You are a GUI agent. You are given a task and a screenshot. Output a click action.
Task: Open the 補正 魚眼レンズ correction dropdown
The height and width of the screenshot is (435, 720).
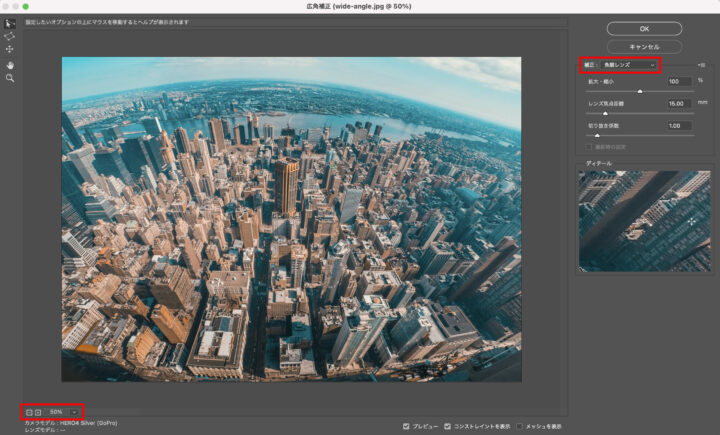coord(629,65)
